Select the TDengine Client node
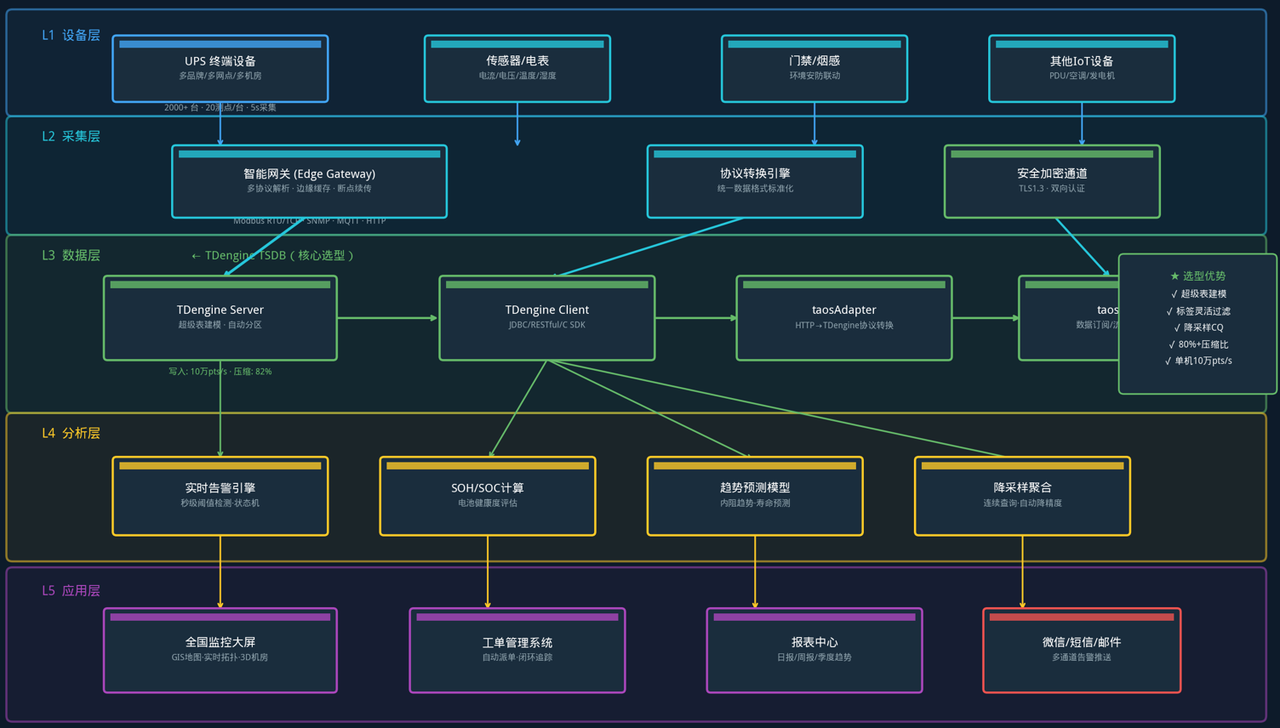The image size is (1280, 728). point(547,318)
